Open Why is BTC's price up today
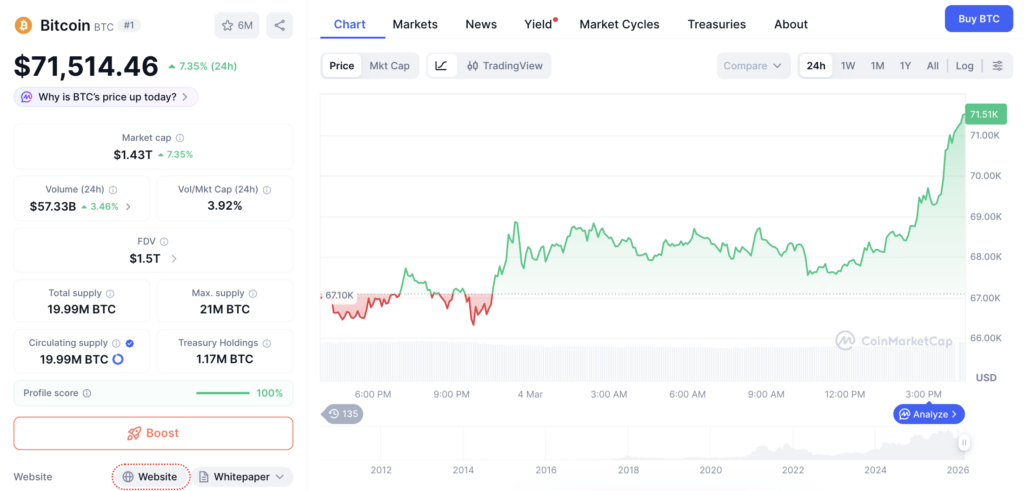 click(106, 97)
